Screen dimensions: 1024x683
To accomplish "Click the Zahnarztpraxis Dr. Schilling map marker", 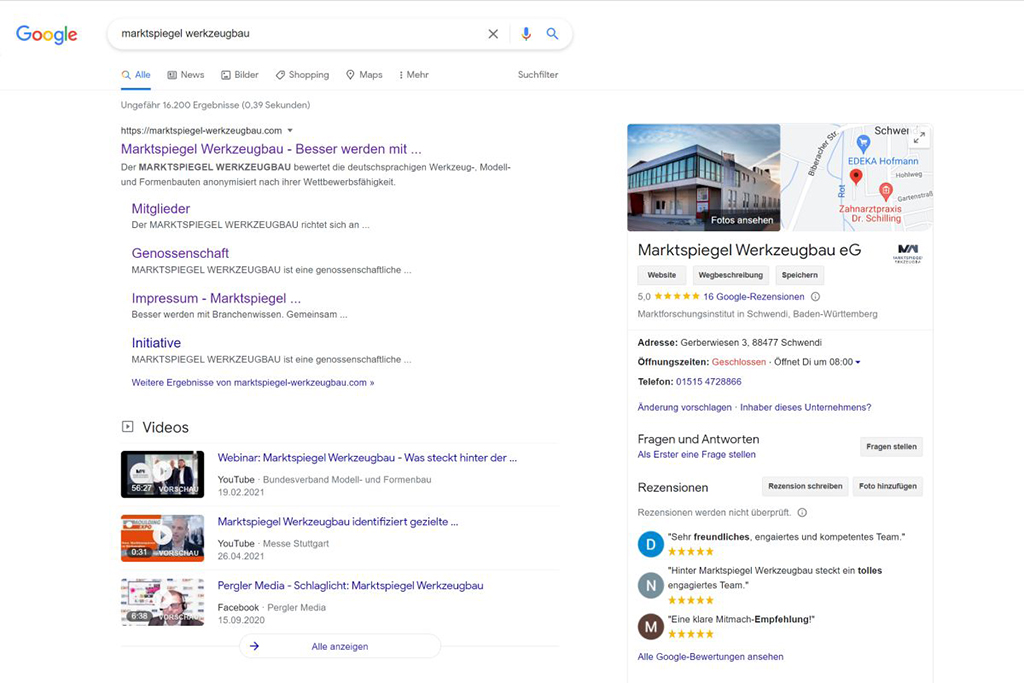I will click(886, 191).
